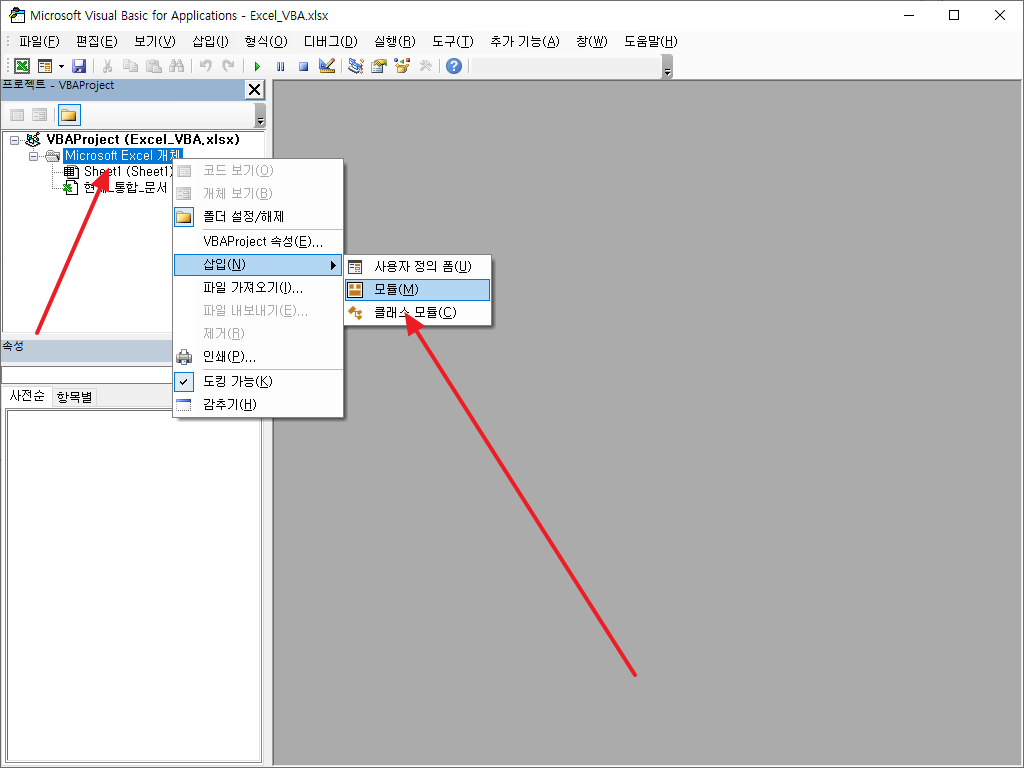Screen dimensions: 1024x768
Task: Select VBAProject (Excel_VBA.xlsx) root item
Action: pyautogui.click(x=143, y=140)
